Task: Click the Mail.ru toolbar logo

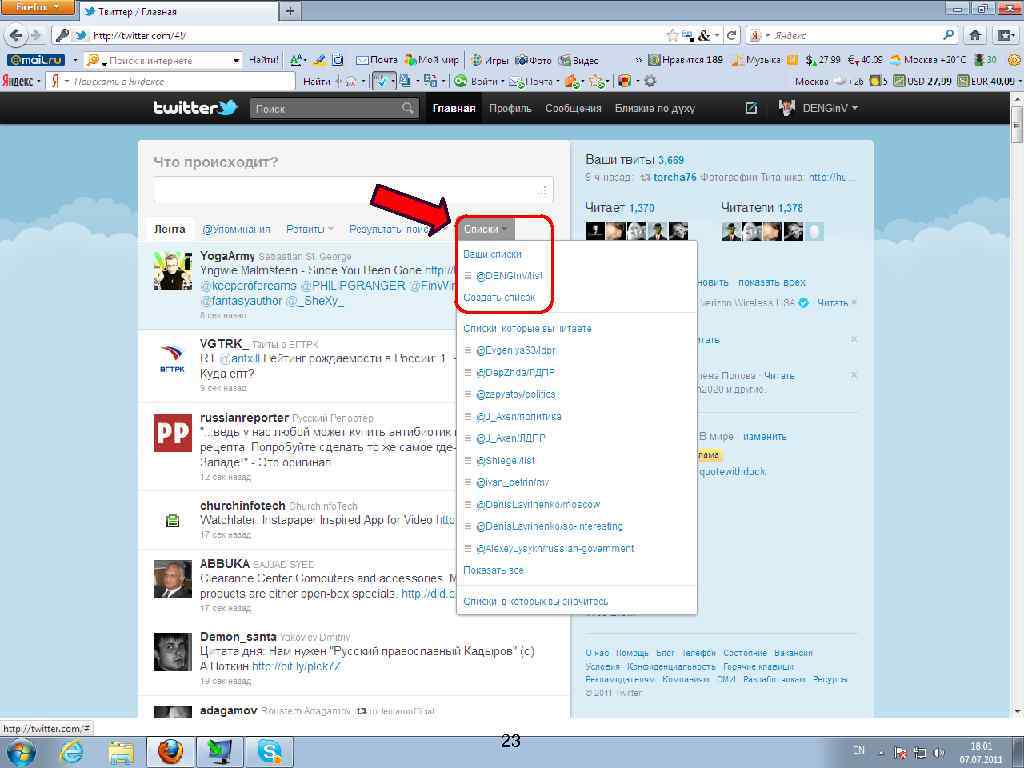Action: [x=36, y=60]
